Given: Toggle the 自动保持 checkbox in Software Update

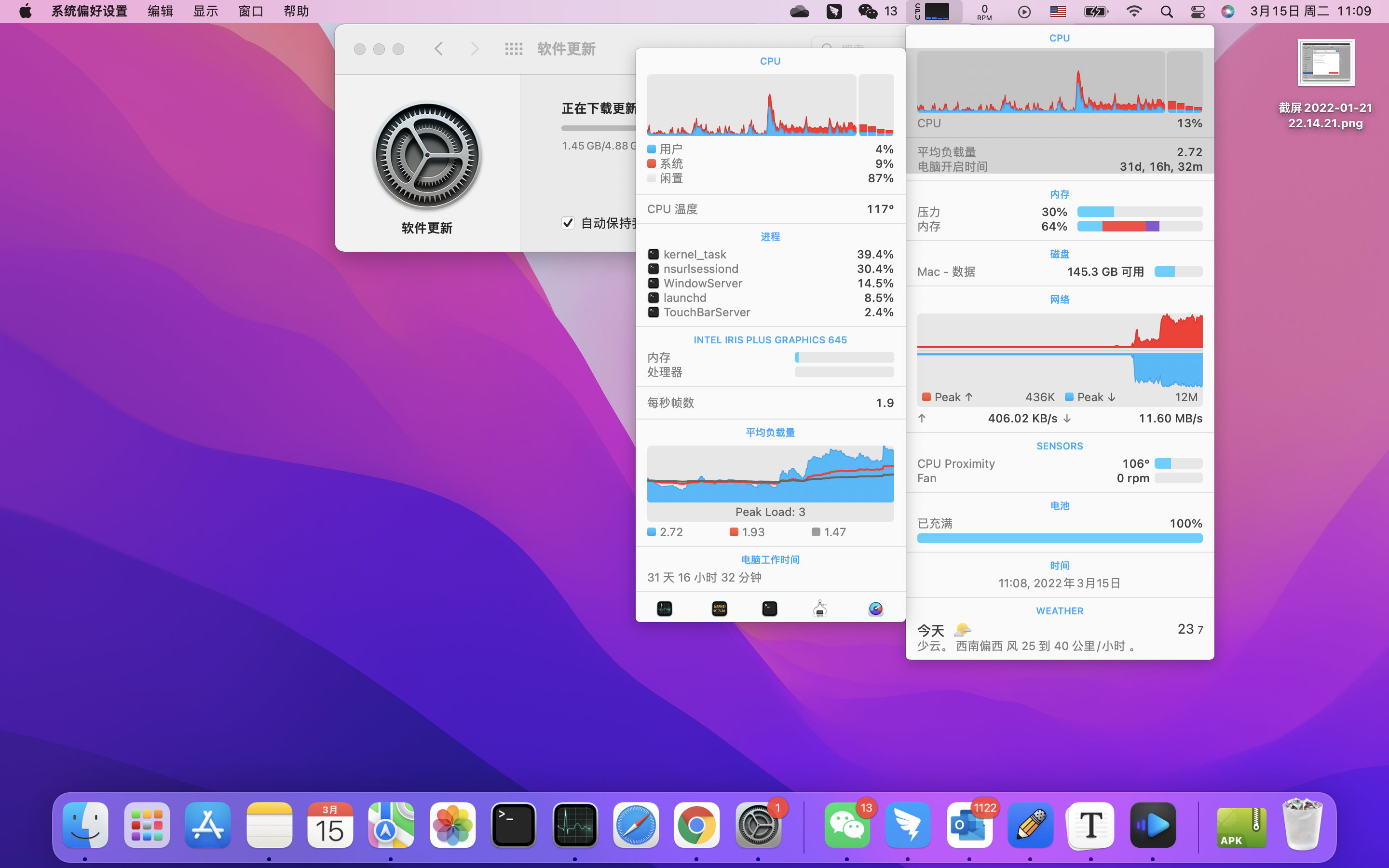Looking at the screenshot, I should (568, 223).
